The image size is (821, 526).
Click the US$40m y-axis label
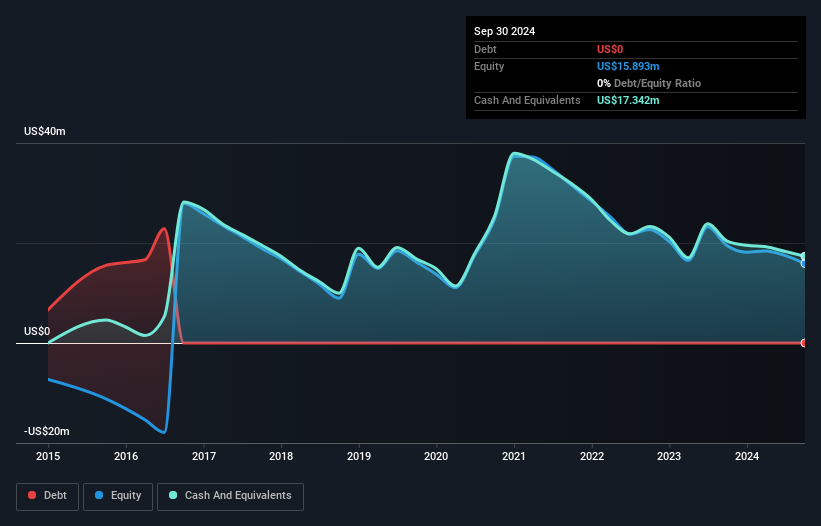click(45, 131)
